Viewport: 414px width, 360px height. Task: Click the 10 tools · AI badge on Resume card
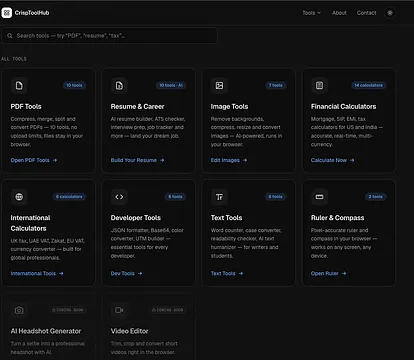point(171,85)
